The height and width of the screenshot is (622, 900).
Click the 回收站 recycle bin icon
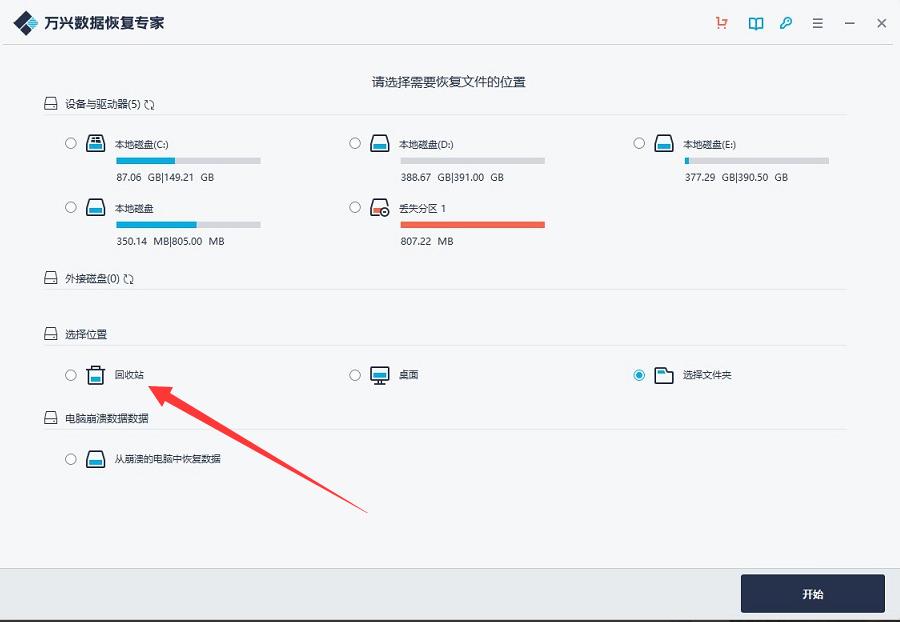pos(95,376)
